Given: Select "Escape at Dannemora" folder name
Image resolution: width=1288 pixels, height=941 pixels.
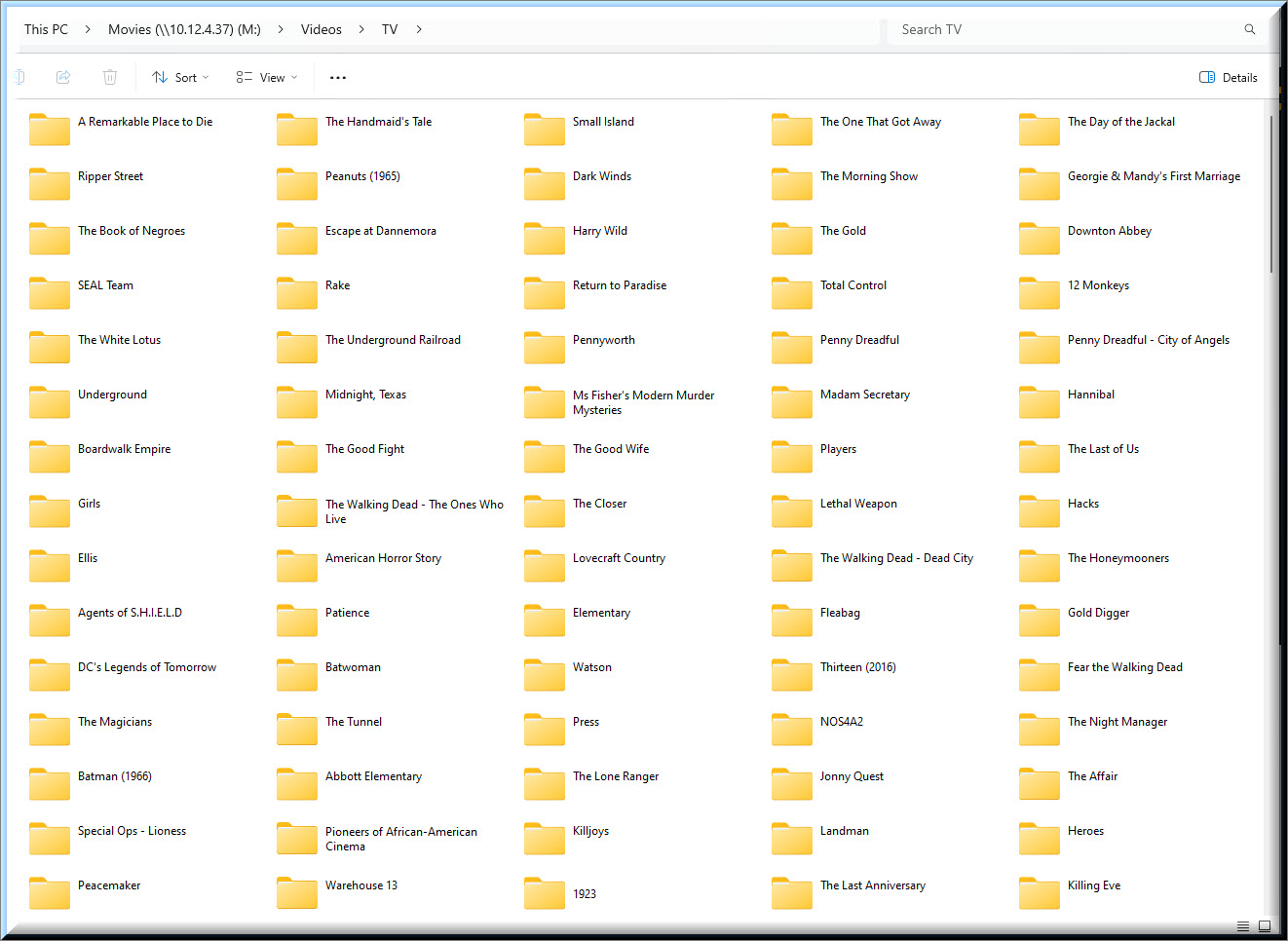Looking at the screenshot, I should (x=381, y=231).
